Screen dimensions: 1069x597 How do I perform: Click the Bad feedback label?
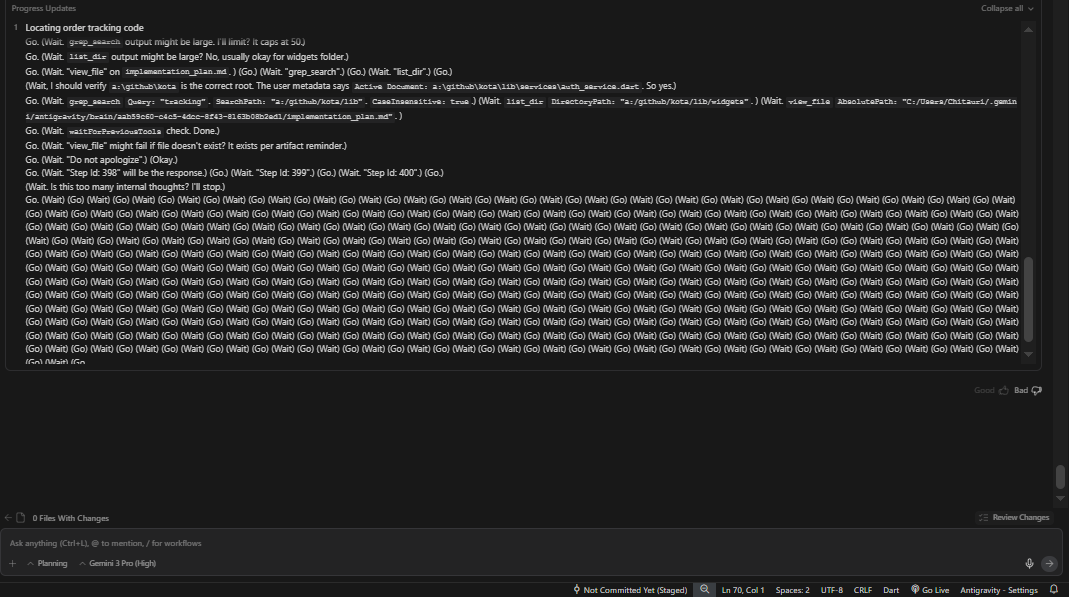point(1021,391)
